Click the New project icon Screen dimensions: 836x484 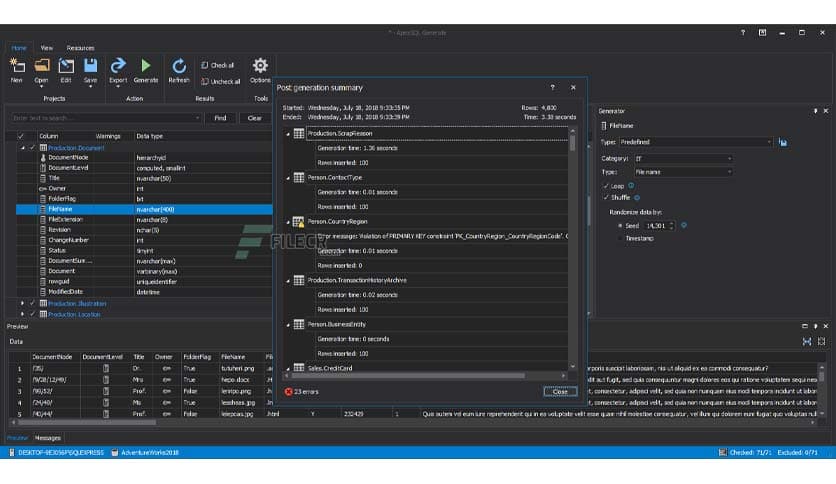pyautogui.click(x=16, y=67)
